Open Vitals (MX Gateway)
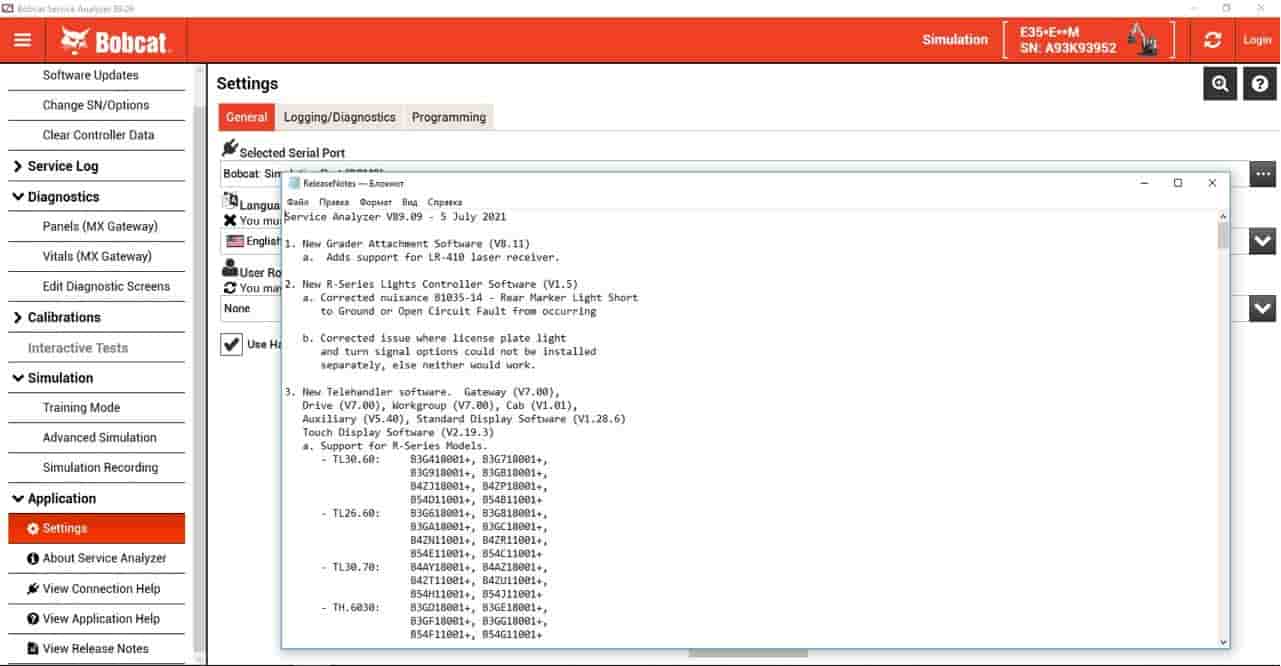The height and width of the screenshot is (666, 1281). pos(97,256)
